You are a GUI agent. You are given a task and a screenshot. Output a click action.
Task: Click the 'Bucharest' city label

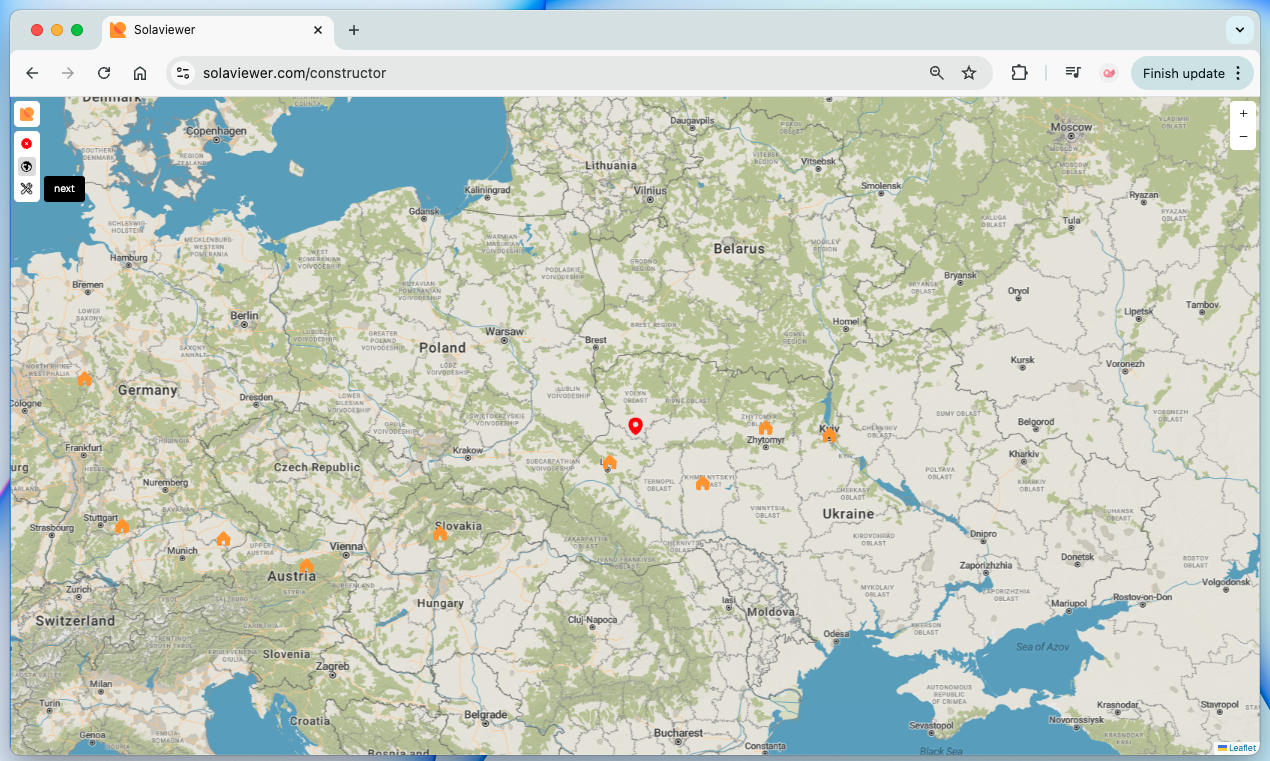(679, 733)
